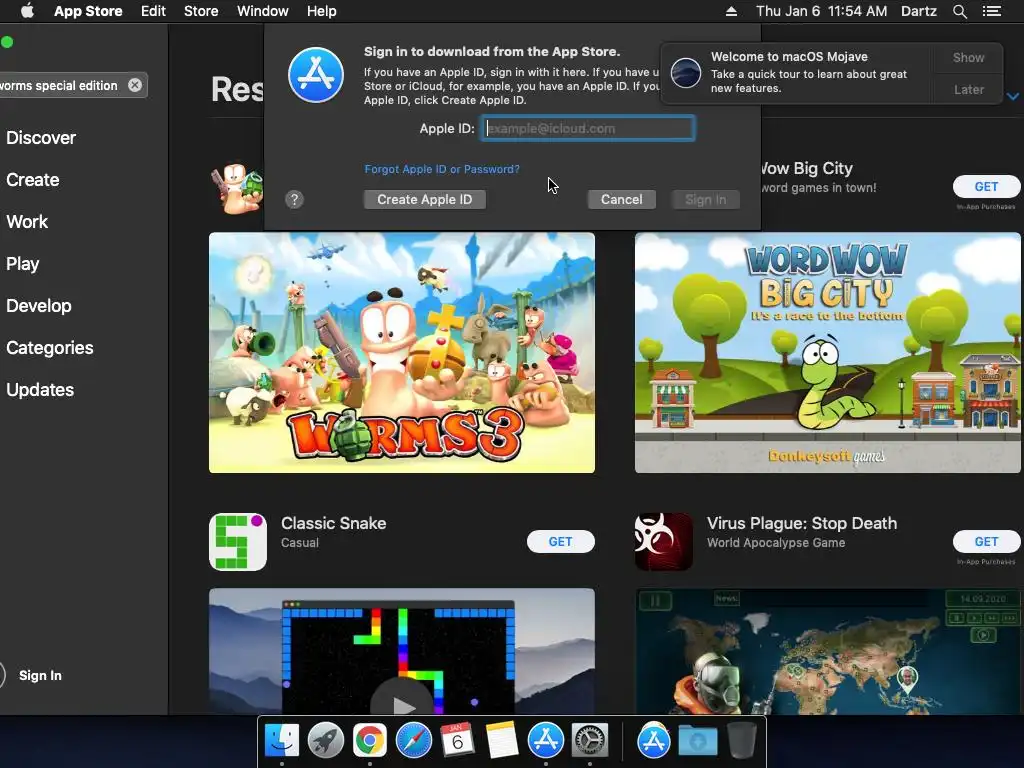This screenshot has width=1024, height=768.
Task: Open the Develop section
Action: click(39, 306)
